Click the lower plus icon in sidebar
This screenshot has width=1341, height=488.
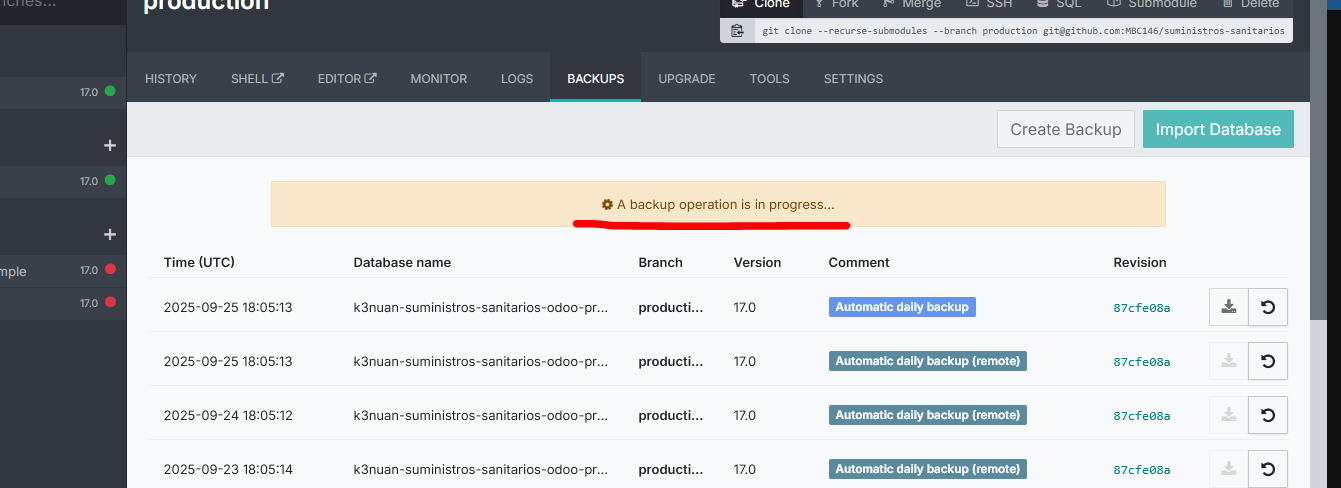[109, 234]
